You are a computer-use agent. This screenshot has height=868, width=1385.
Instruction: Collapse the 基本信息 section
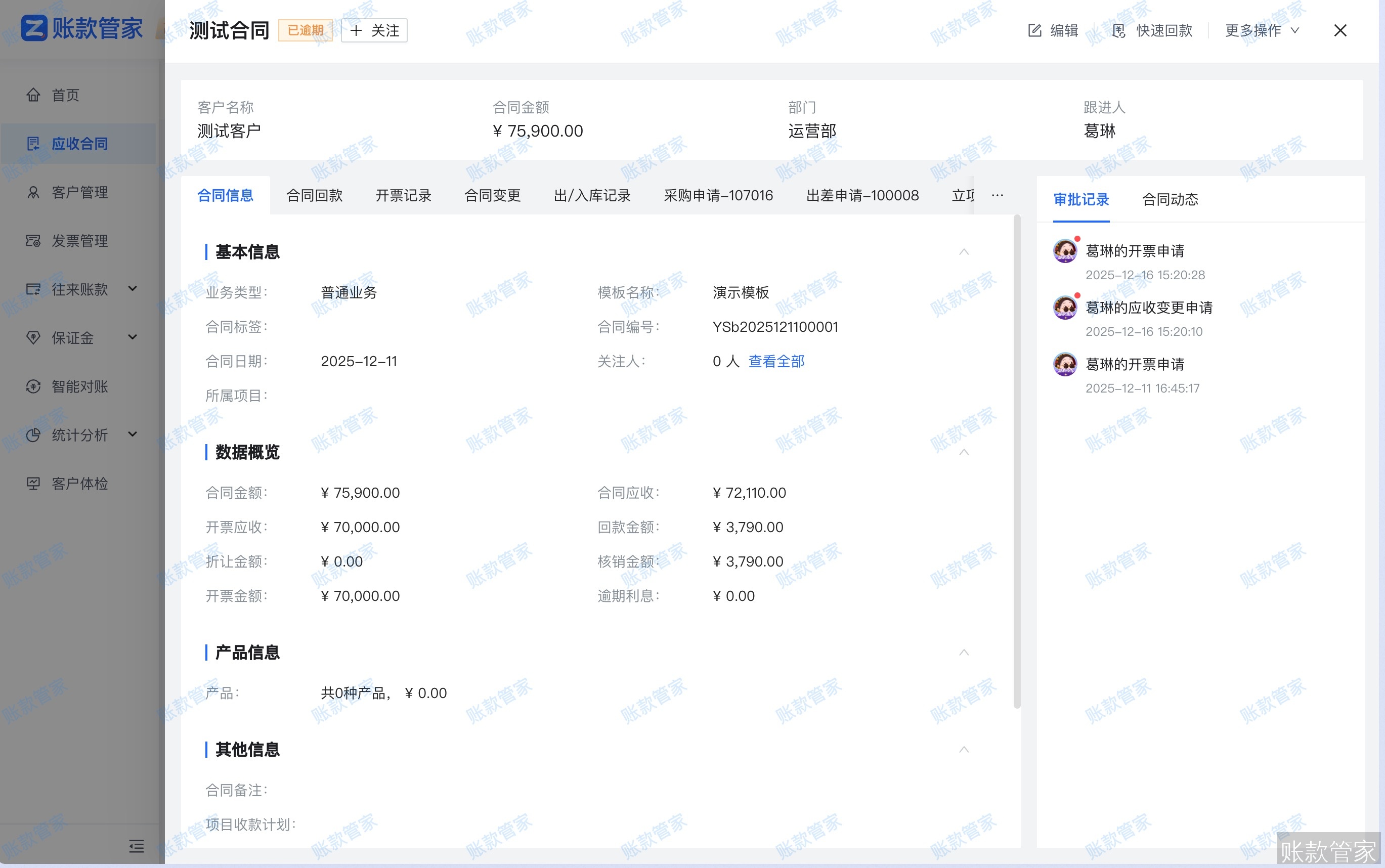click(x=963, y=251)
